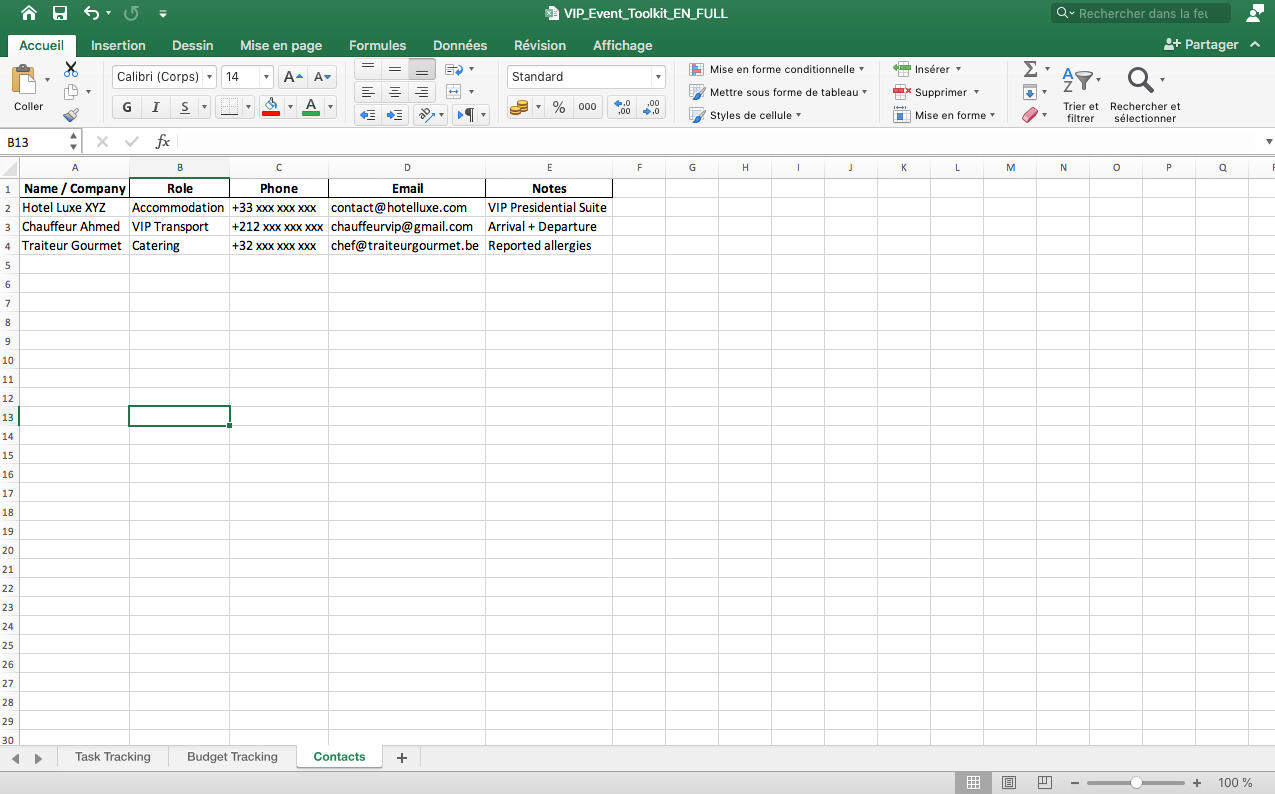
Task: Click the insert function fx icon
Action: [162, 142]
